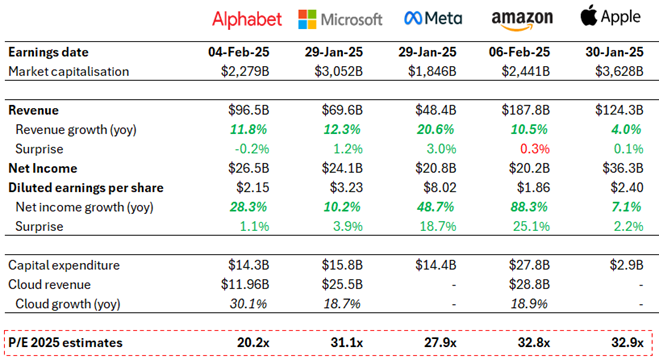Select Alphabet's P/E value 20.2x
659x364 pixels.
pos(253,343)
